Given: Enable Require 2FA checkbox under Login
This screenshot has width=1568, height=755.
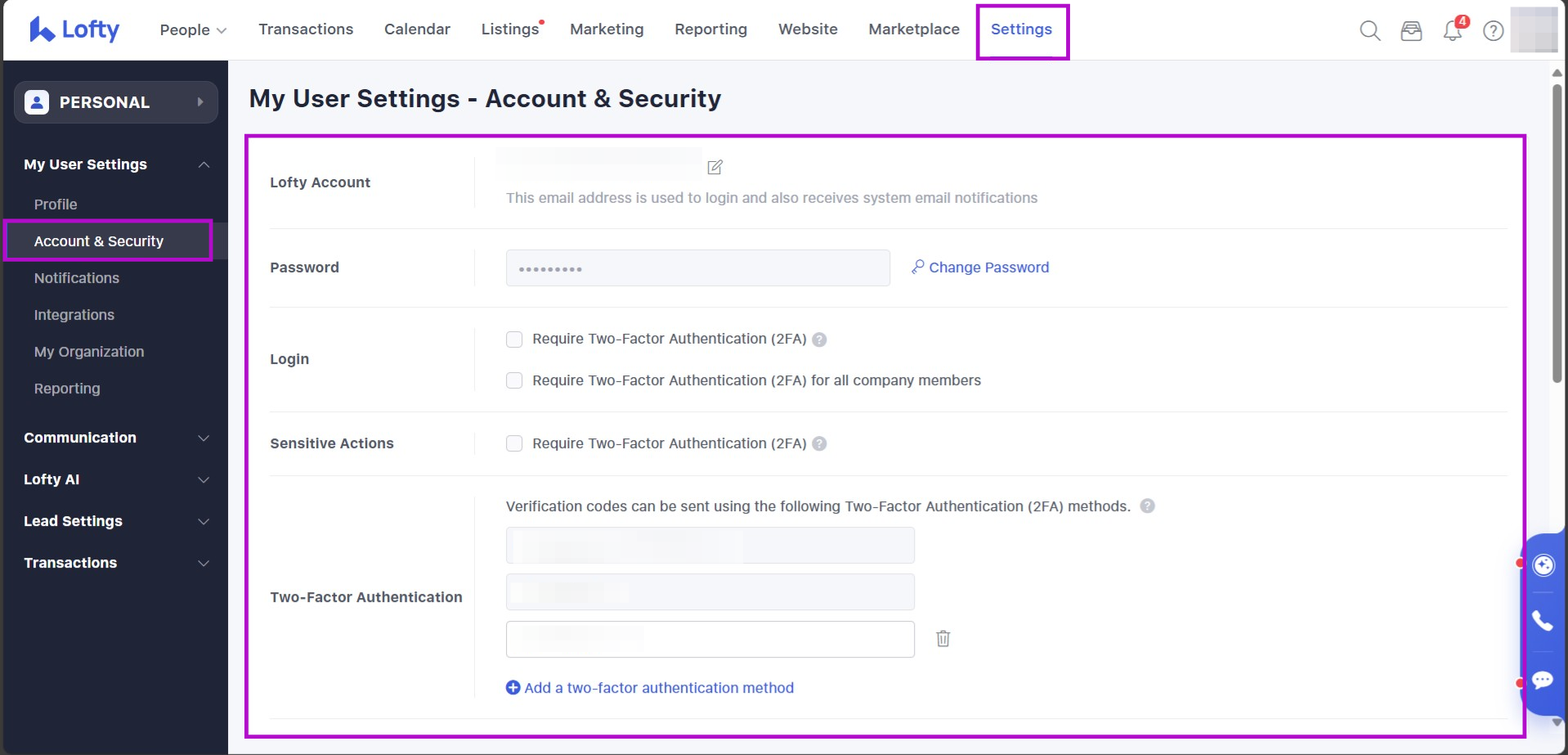Looking at the screenshot, I should click(x=514, y=339).
